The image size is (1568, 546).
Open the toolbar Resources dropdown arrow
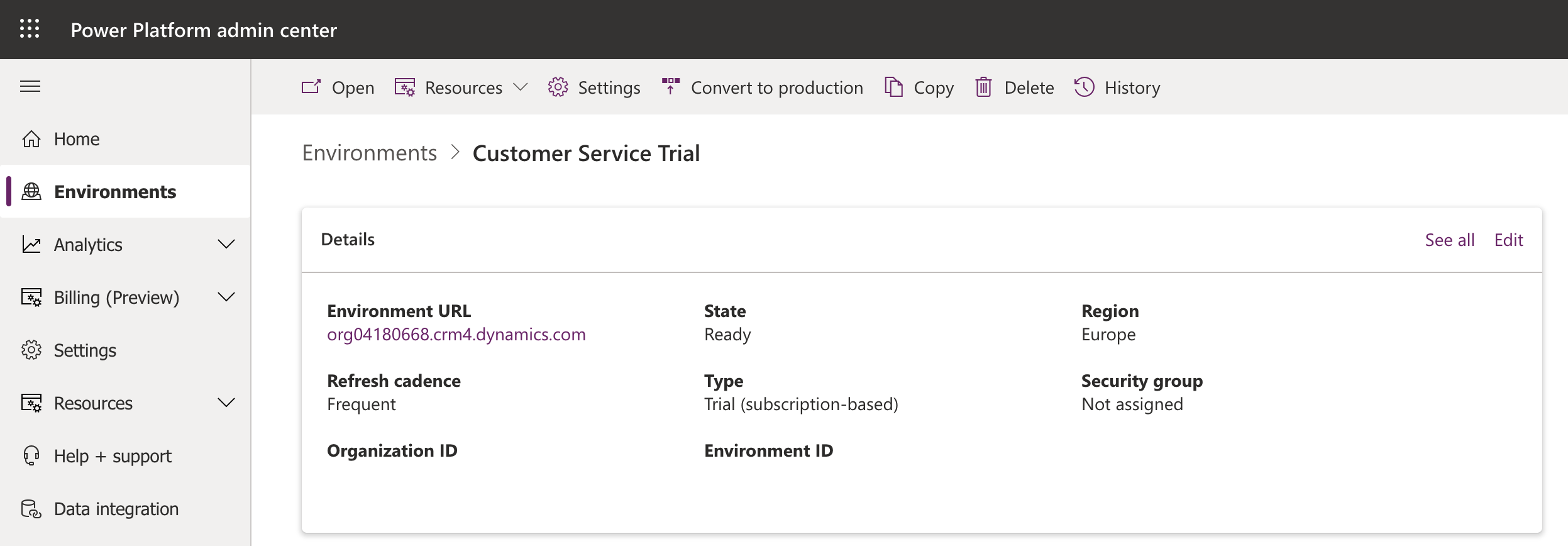tap(521, 87)
